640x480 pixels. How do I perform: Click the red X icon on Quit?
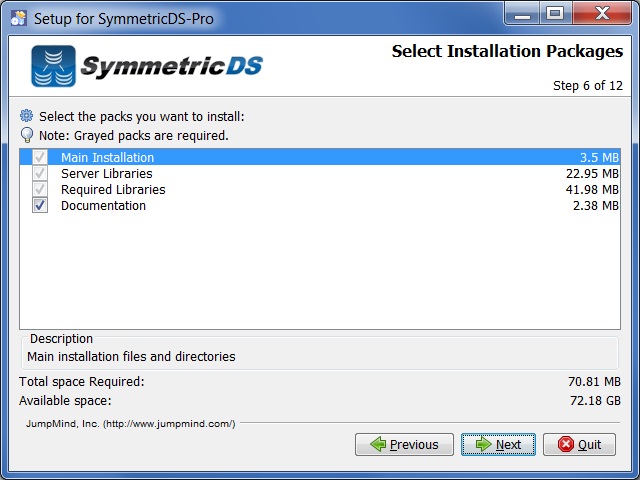[x=566, y=444]
